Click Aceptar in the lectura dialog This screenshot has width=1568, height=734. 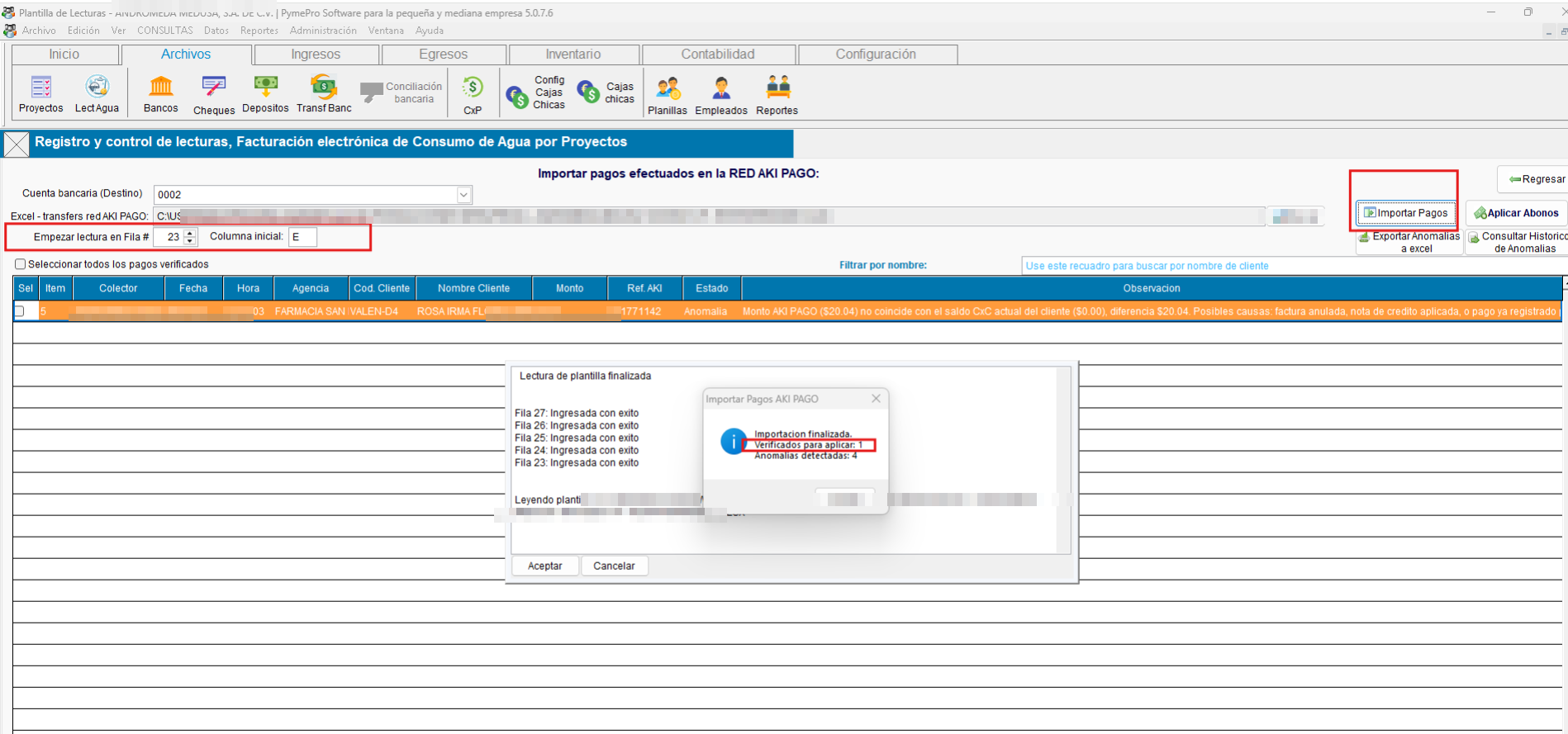[544, 566]
